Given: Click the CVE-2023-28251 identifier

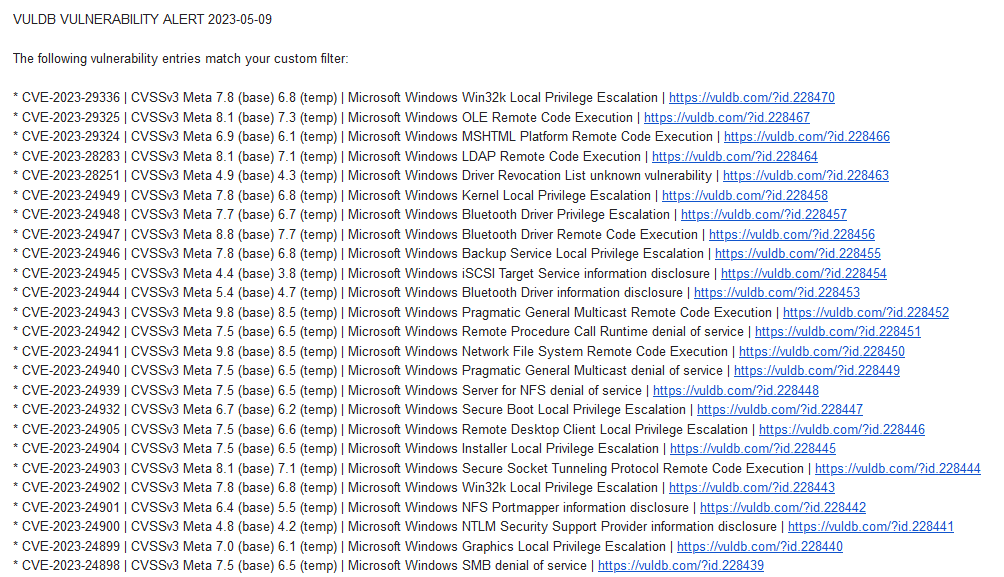Looking at the screenshot, I should [70, 176].
